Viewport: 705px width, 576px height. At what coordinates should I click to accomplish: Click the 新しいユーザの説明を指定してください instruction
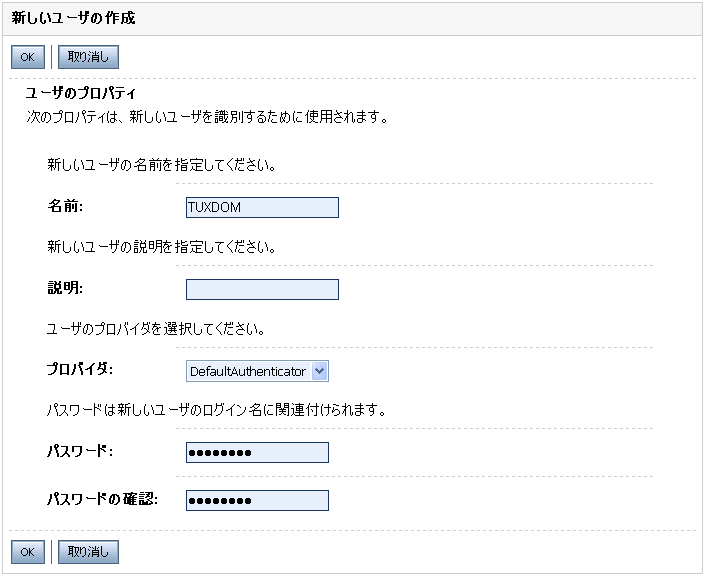pyautogui.click(x=162, y=247)
